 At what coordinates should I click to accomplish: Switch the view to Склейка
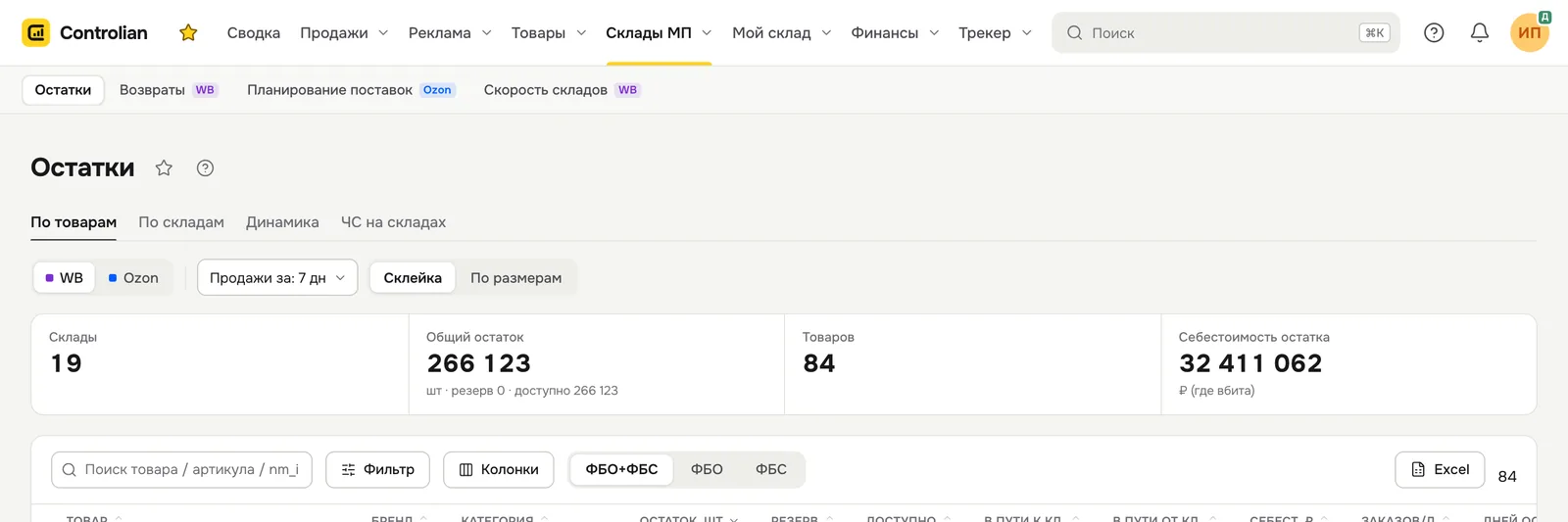413,278
